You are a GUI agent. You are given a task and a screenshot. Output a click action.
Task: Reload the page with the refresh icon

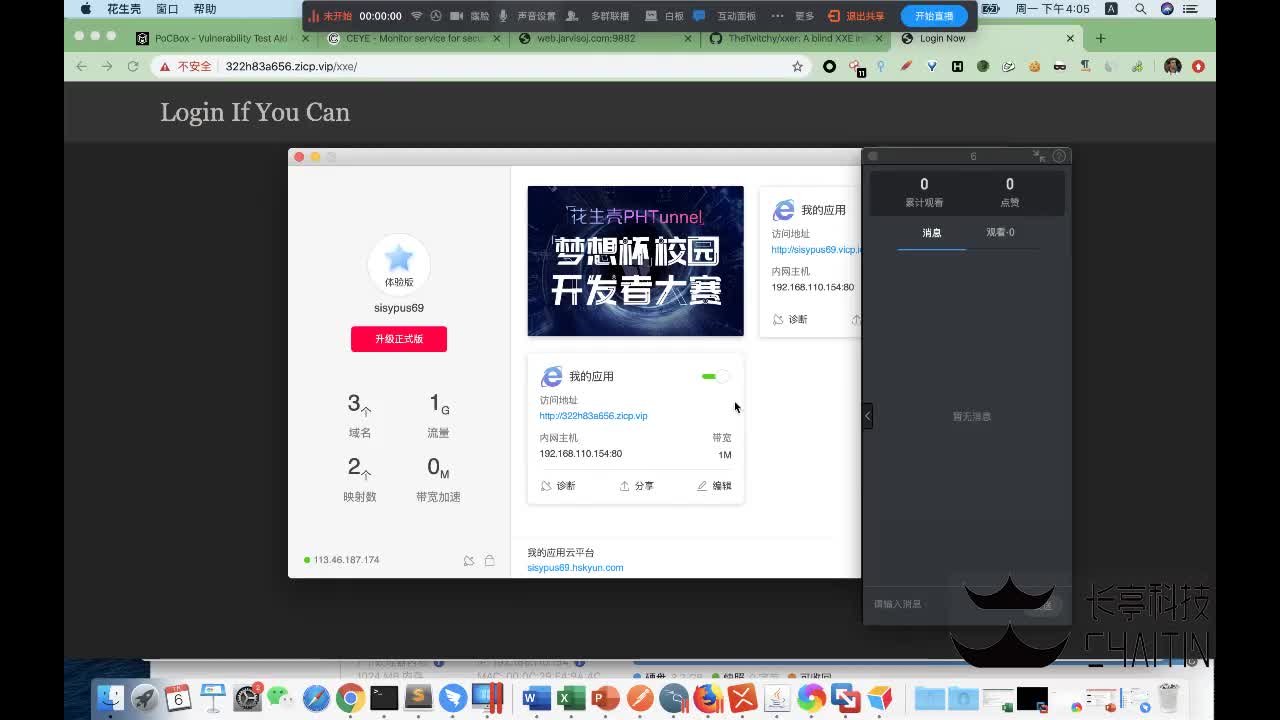[133, 66]
